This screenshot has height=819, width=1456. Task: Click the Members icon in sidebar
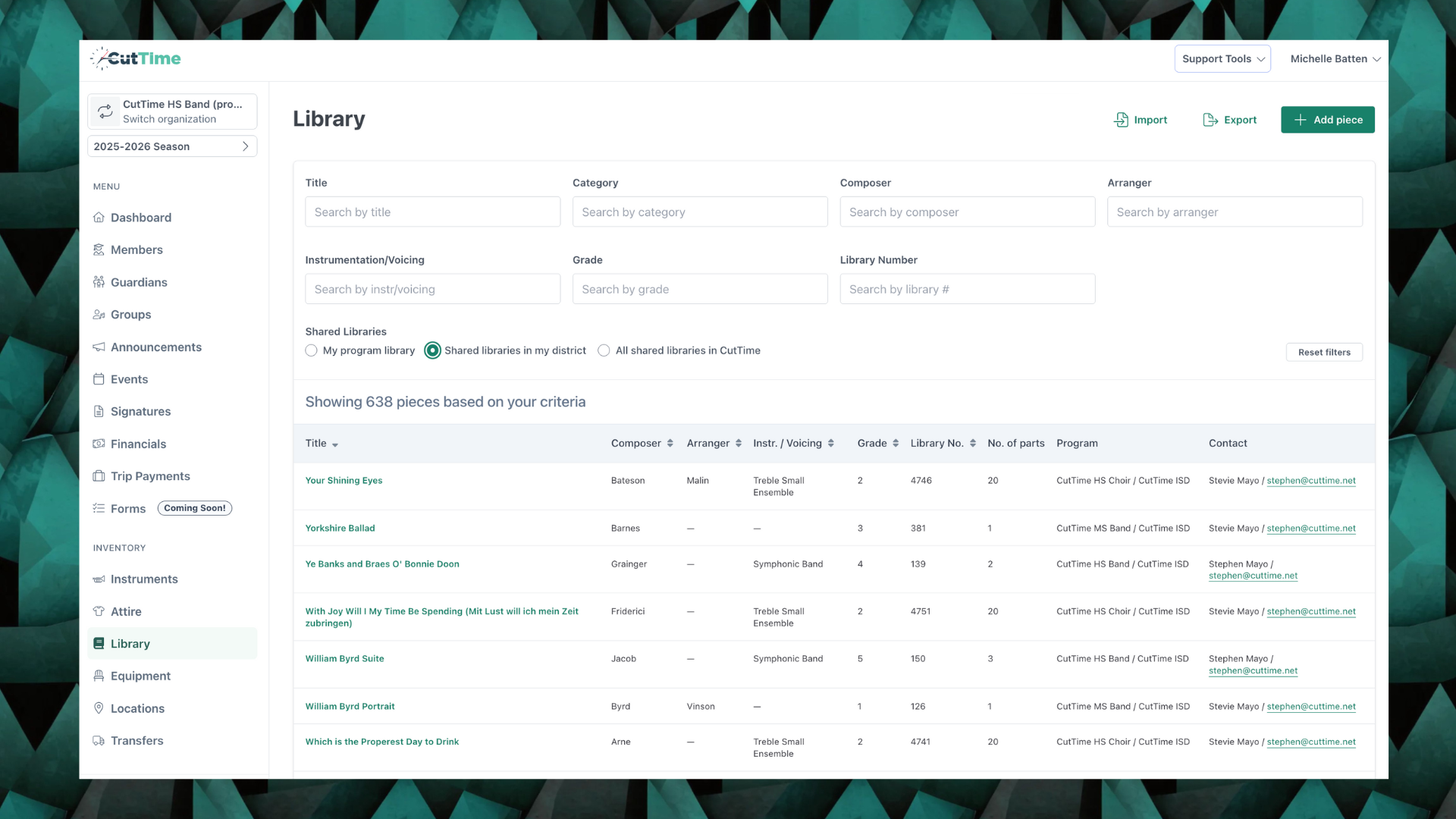99,249
